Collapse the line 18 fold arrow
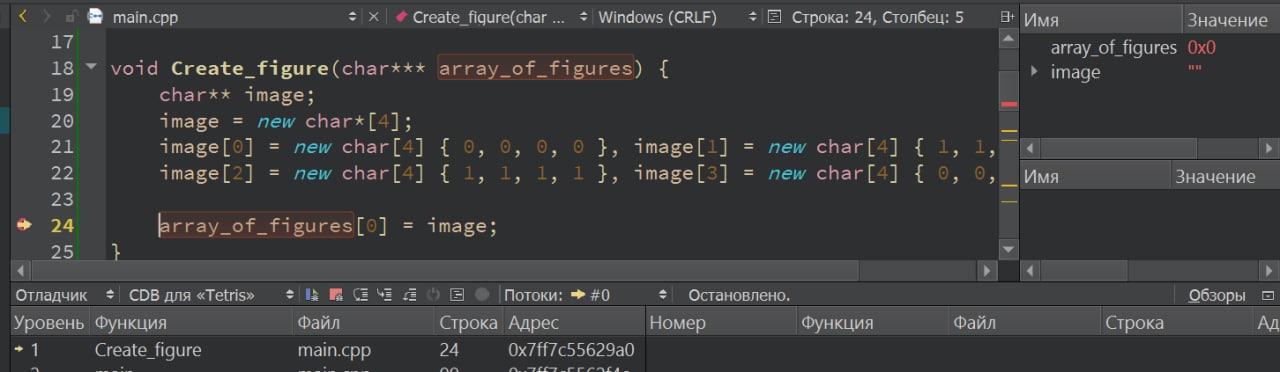 [x=92, y=68]
